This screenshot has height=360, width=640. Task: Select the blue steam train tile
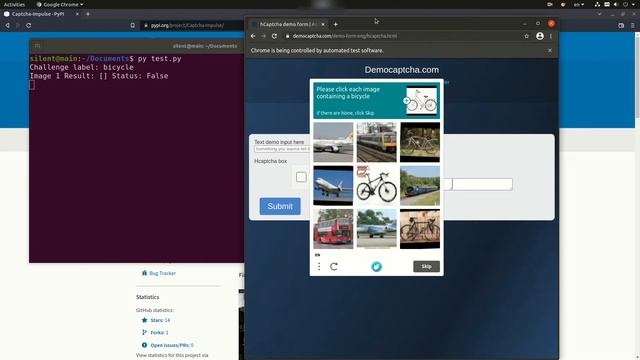420,185
